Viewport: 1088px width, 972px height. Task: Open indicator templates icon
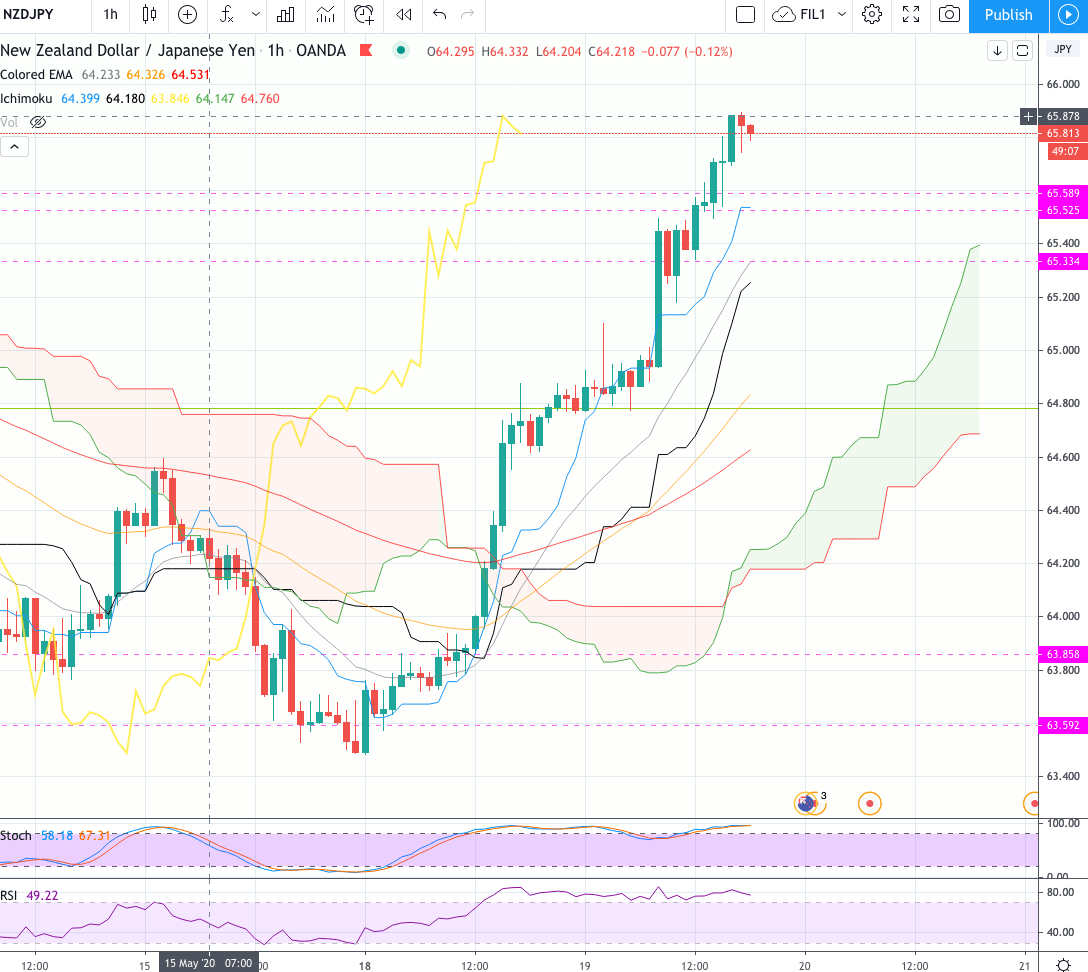pos(325,15)
